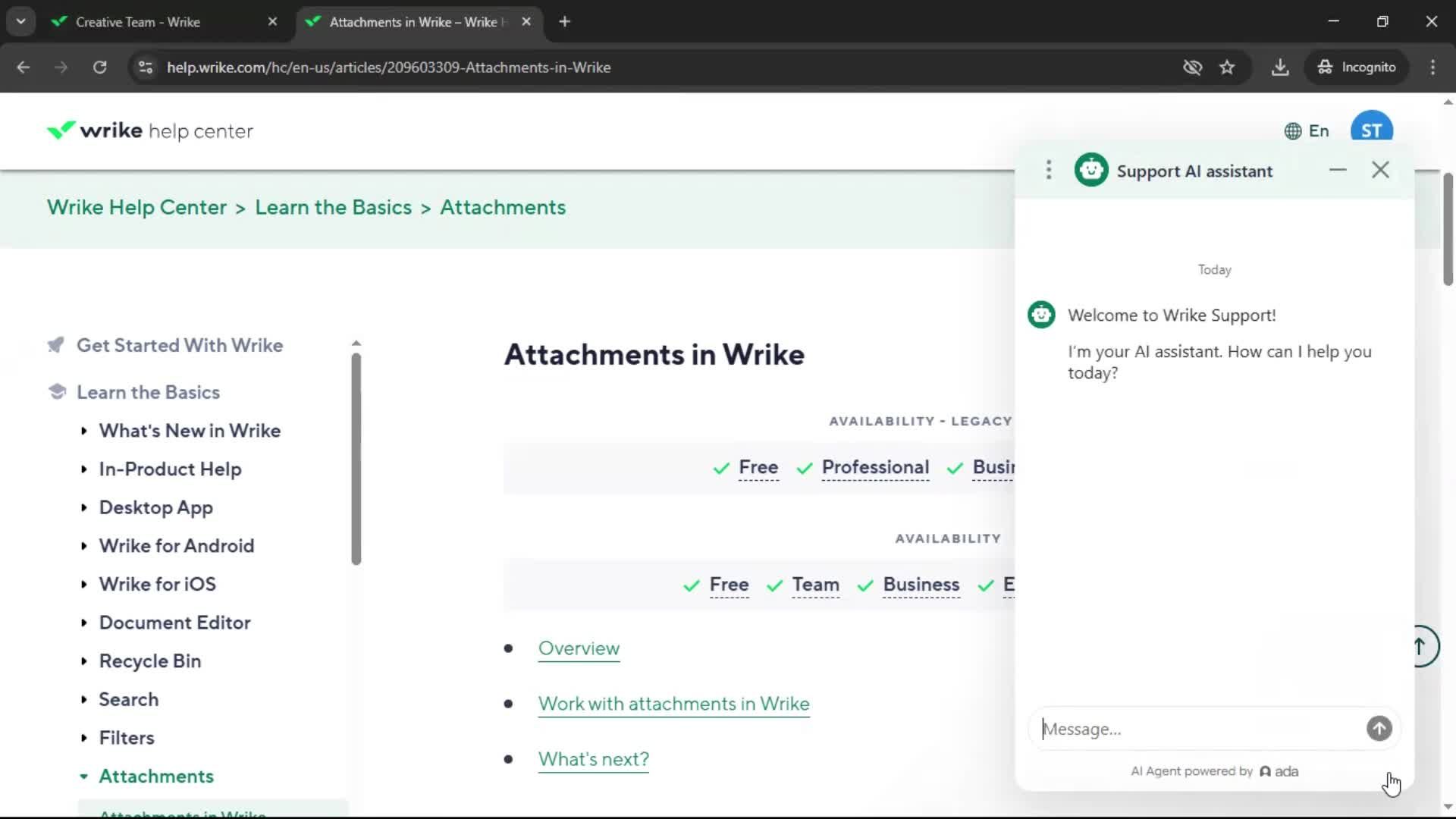This screenshot has height=819, width=1456.
Task: Click the address bar URL
Action: coord(388,67)
